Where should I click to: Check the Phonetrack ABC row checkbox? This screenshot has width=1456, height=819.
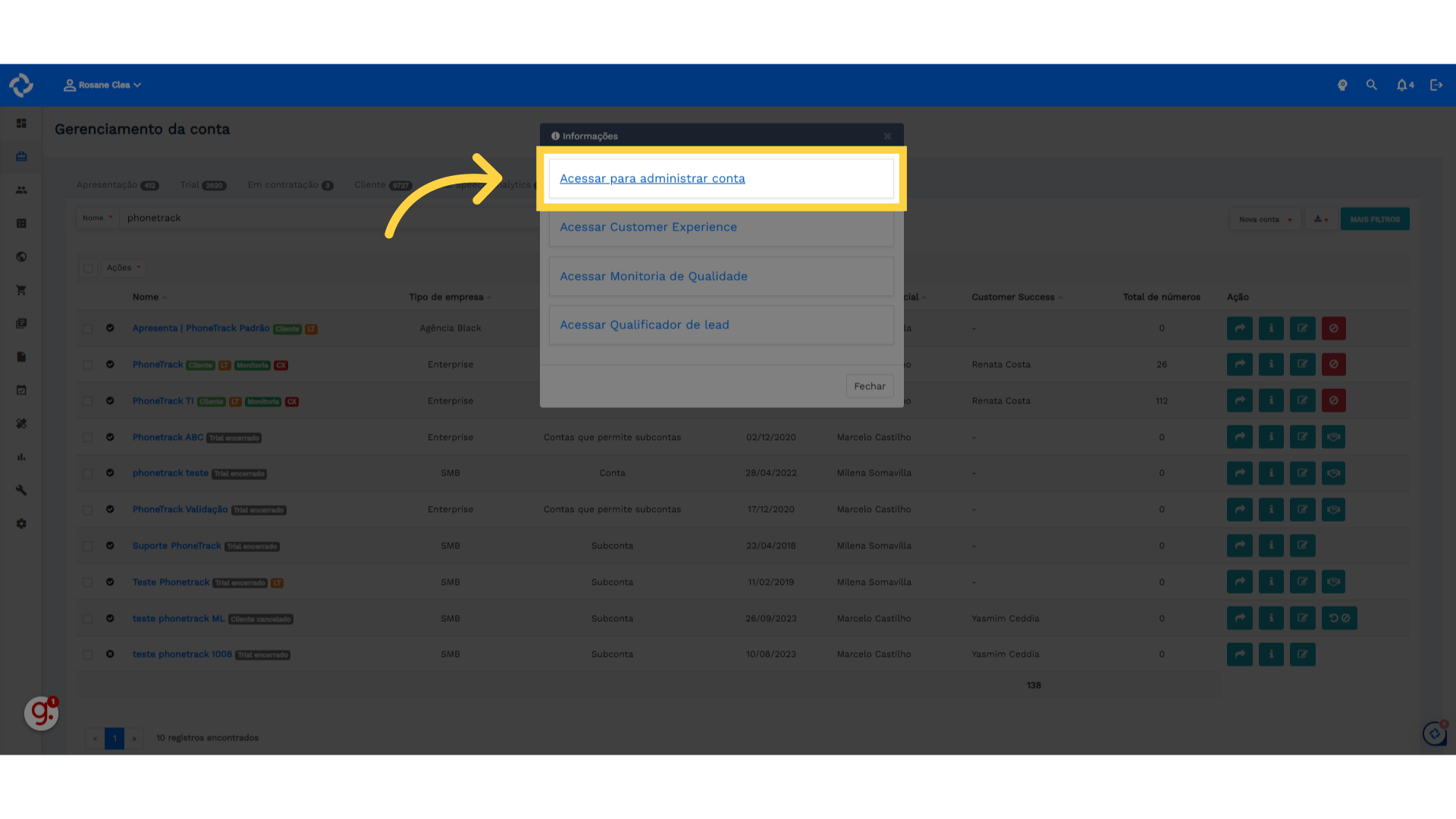click(88, 438)
